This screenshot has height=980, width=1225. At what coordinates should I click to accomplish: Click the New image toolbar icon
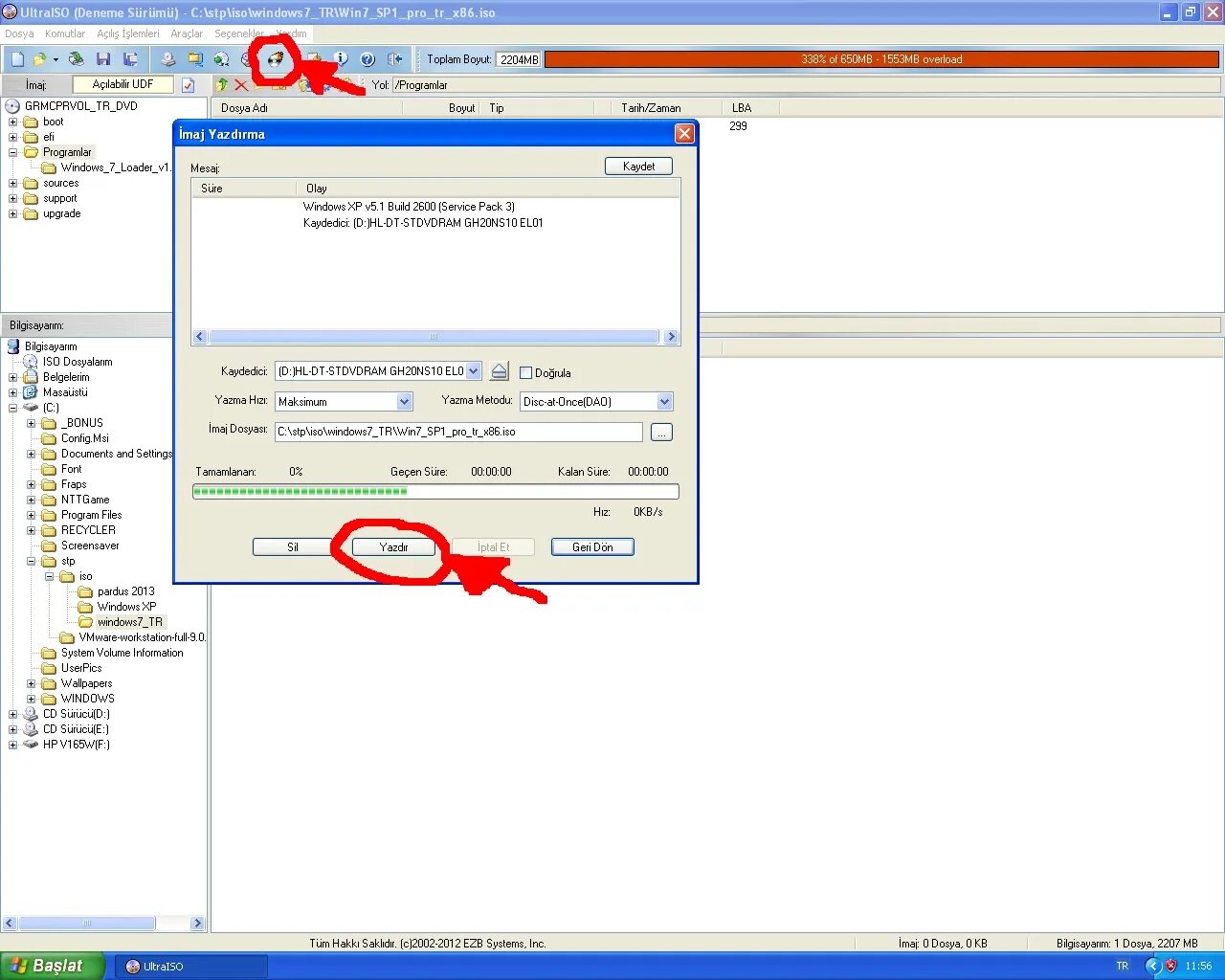click(x=17, y=59)
